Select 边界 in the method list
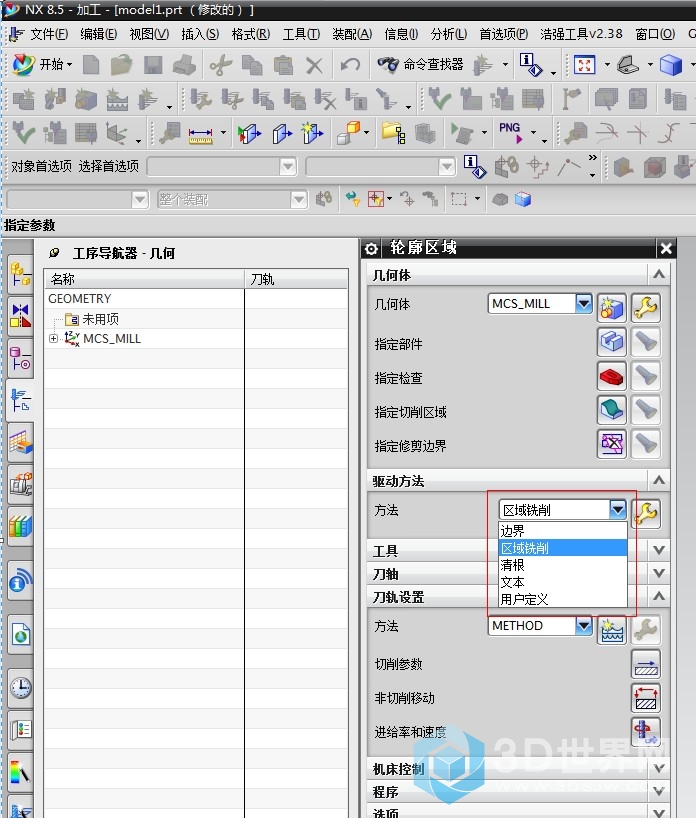This screenshot has height=818, width=696. pos(562,531)
